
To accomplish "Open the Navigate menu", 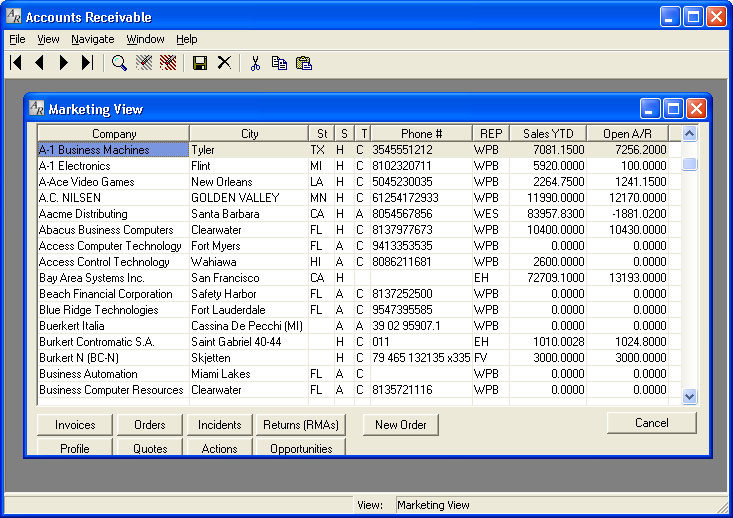I will pyautogui.click(x=93, y=39).
